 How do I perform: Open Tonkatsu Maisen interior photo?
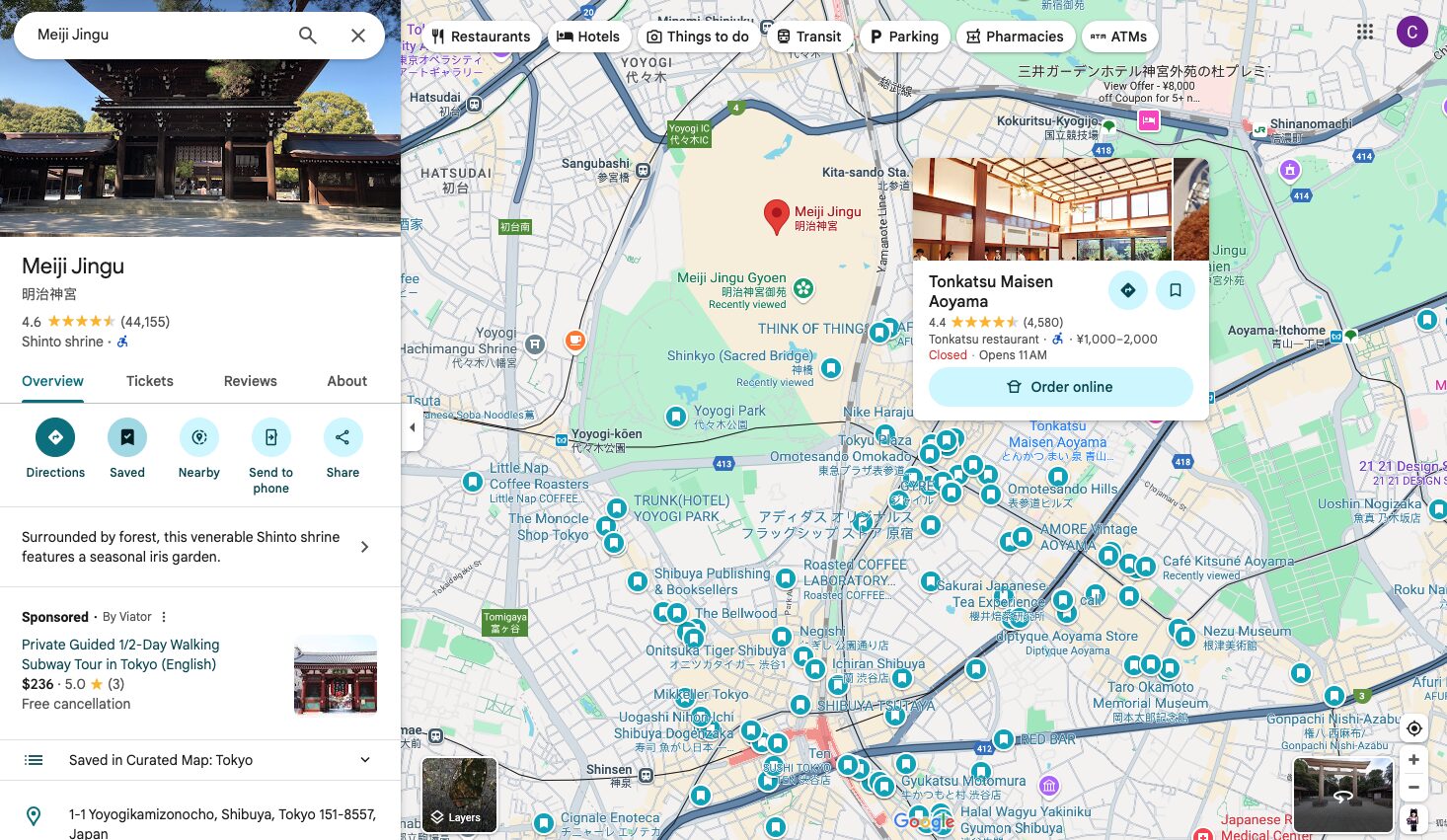click(1042, 209)
